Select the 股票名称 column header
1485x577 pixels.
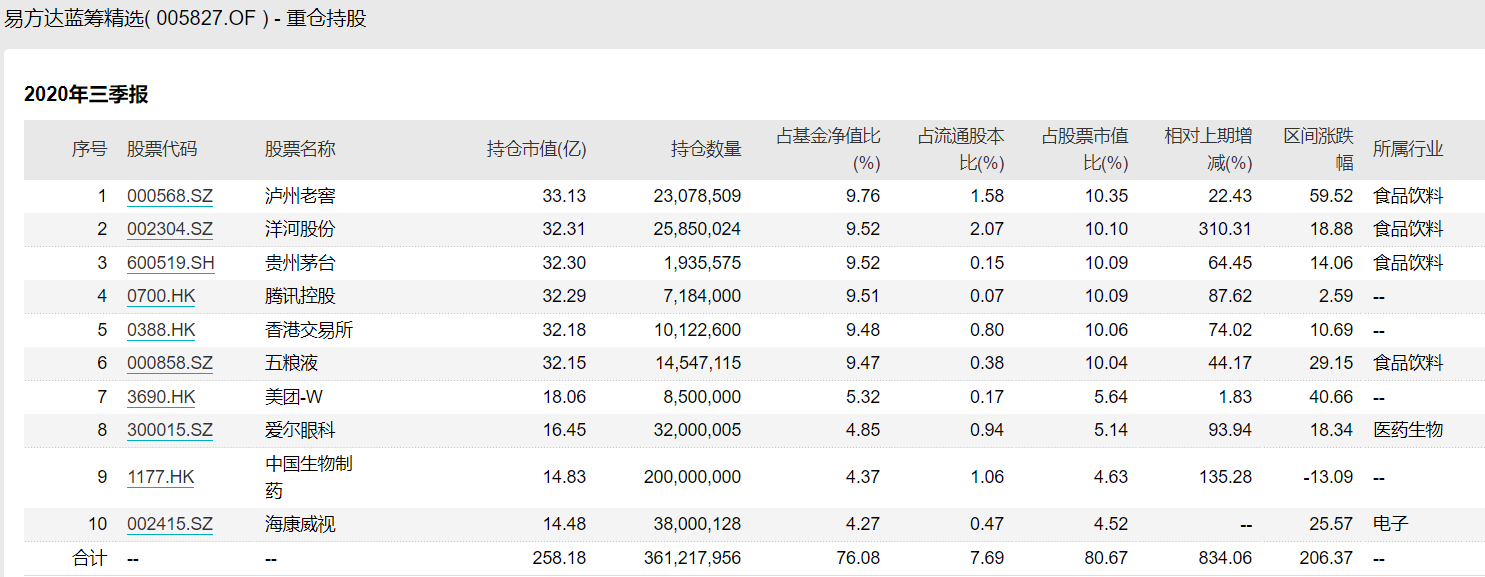pyautogui.click(x=300, y=149)
